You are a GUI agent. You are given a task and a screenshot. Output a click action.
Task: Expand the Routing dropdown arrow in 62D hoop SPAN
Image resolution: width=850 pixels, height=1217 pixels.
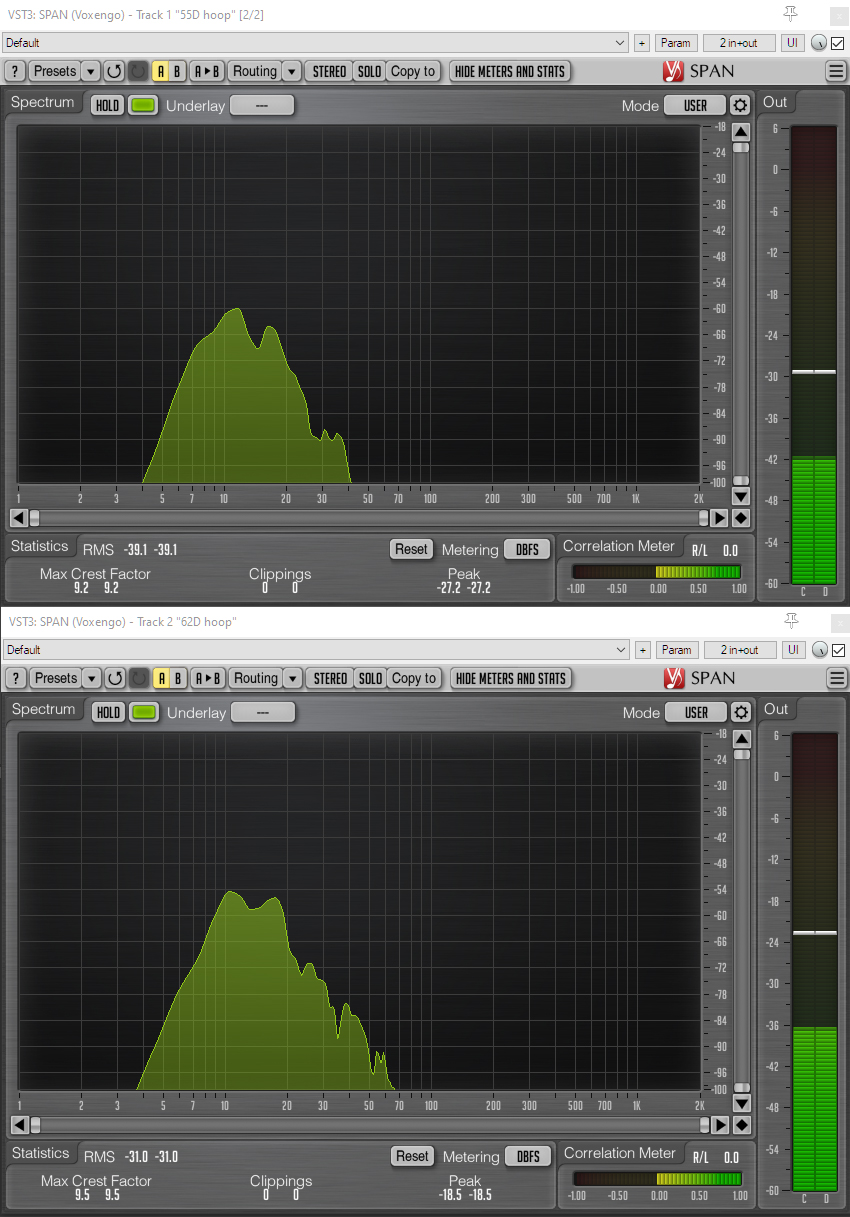click(292, 678)
